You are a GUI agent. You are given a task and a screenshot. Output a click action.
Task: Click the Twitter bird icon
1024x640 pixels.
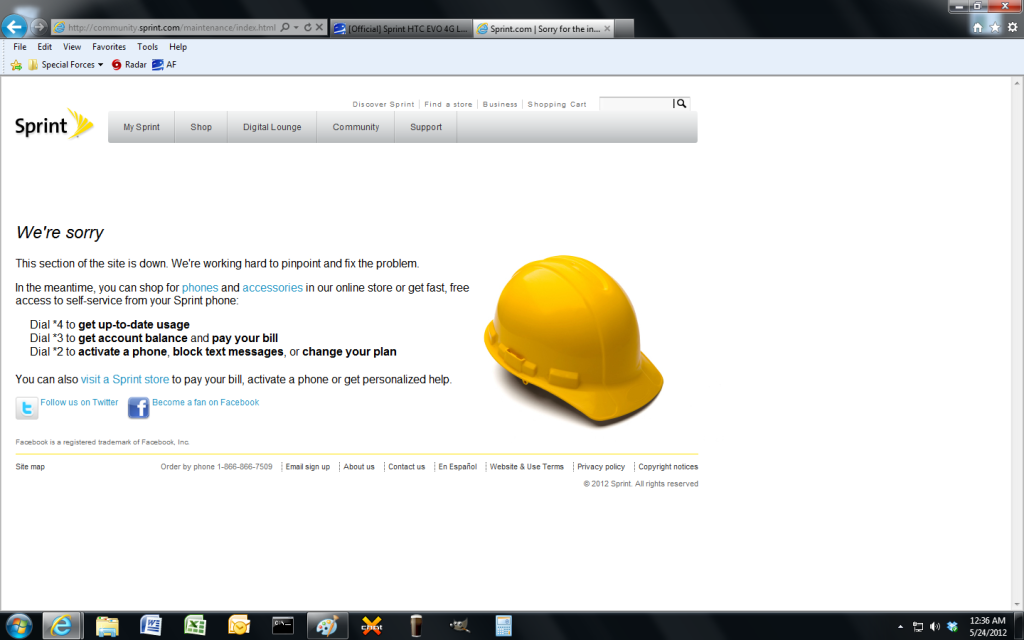[27, 408]
